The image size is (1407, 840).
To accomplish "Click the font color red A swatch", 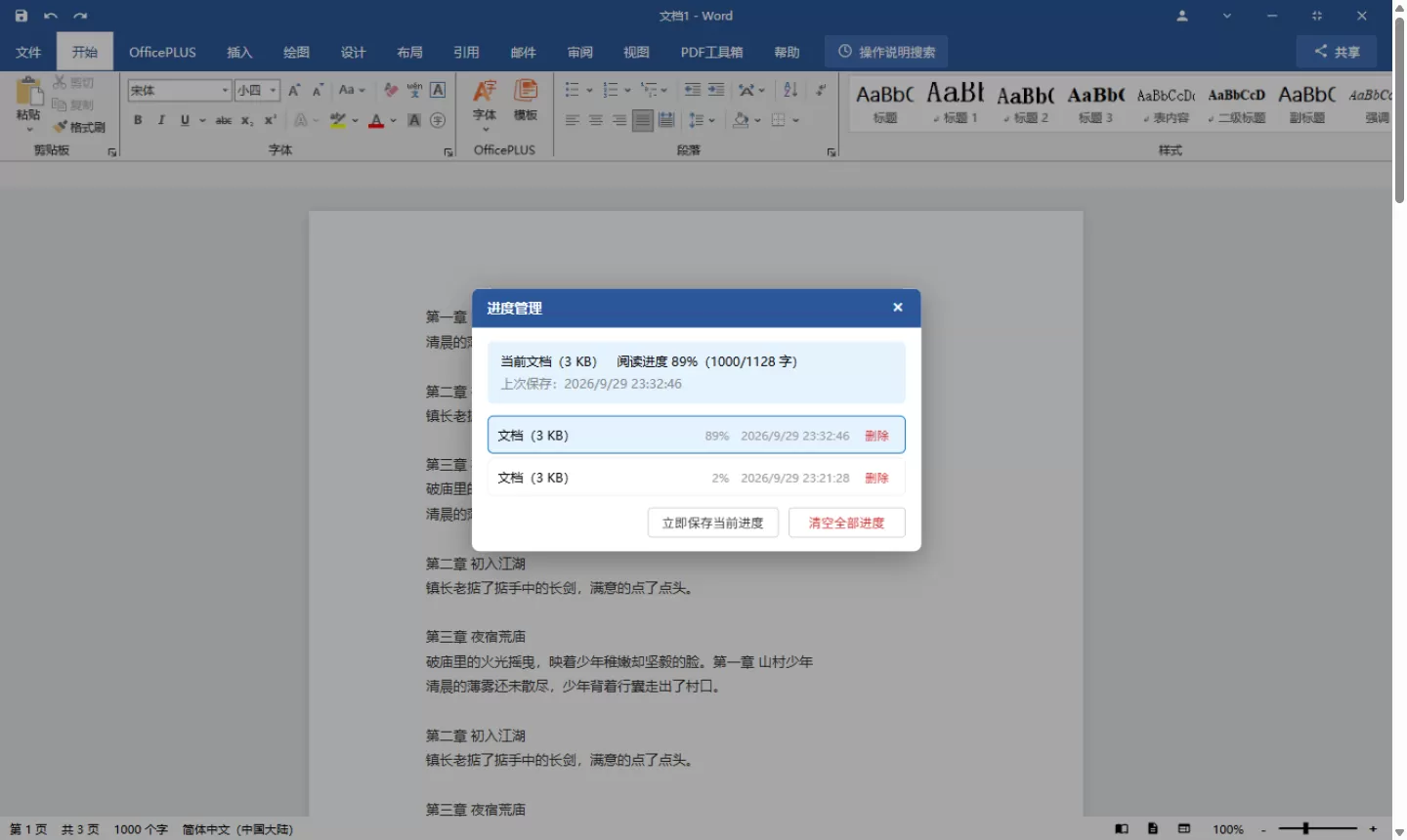I will 376,120.
